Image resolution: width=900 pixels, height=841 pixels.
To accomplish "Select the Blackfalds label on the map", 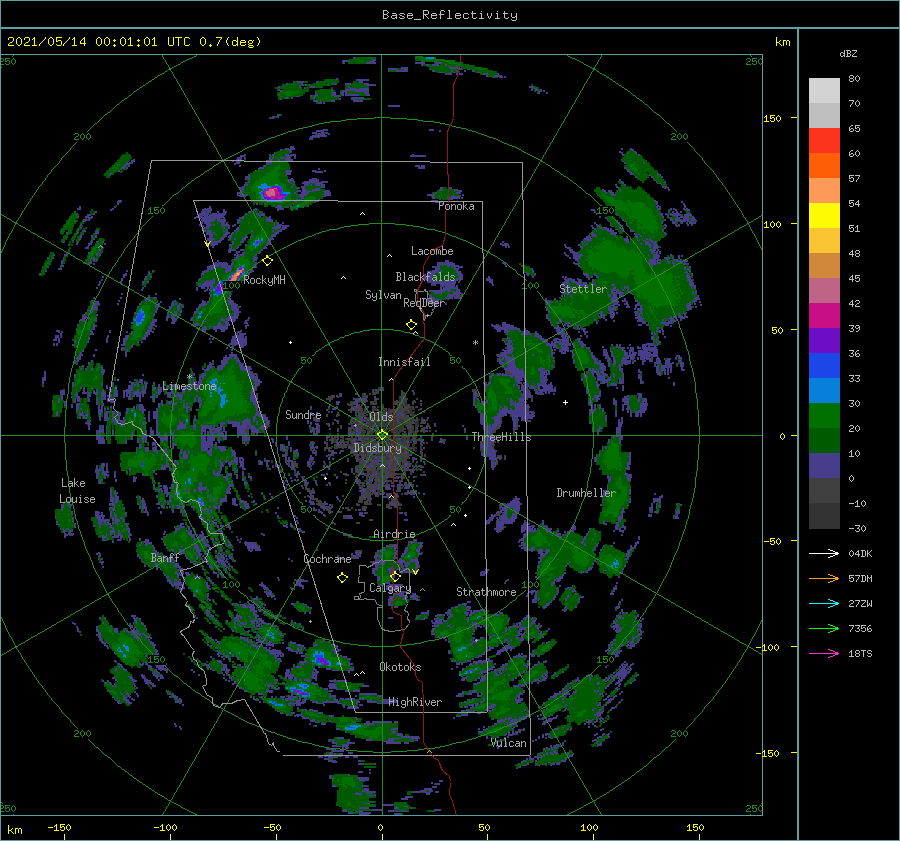I will tap(425, 277).
